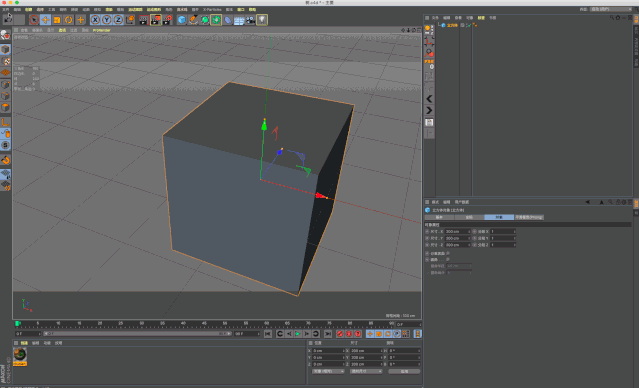Toggle the Fillet checkbox in attributes
Viewport: 639px width, 388px height.
coord(447,260)
